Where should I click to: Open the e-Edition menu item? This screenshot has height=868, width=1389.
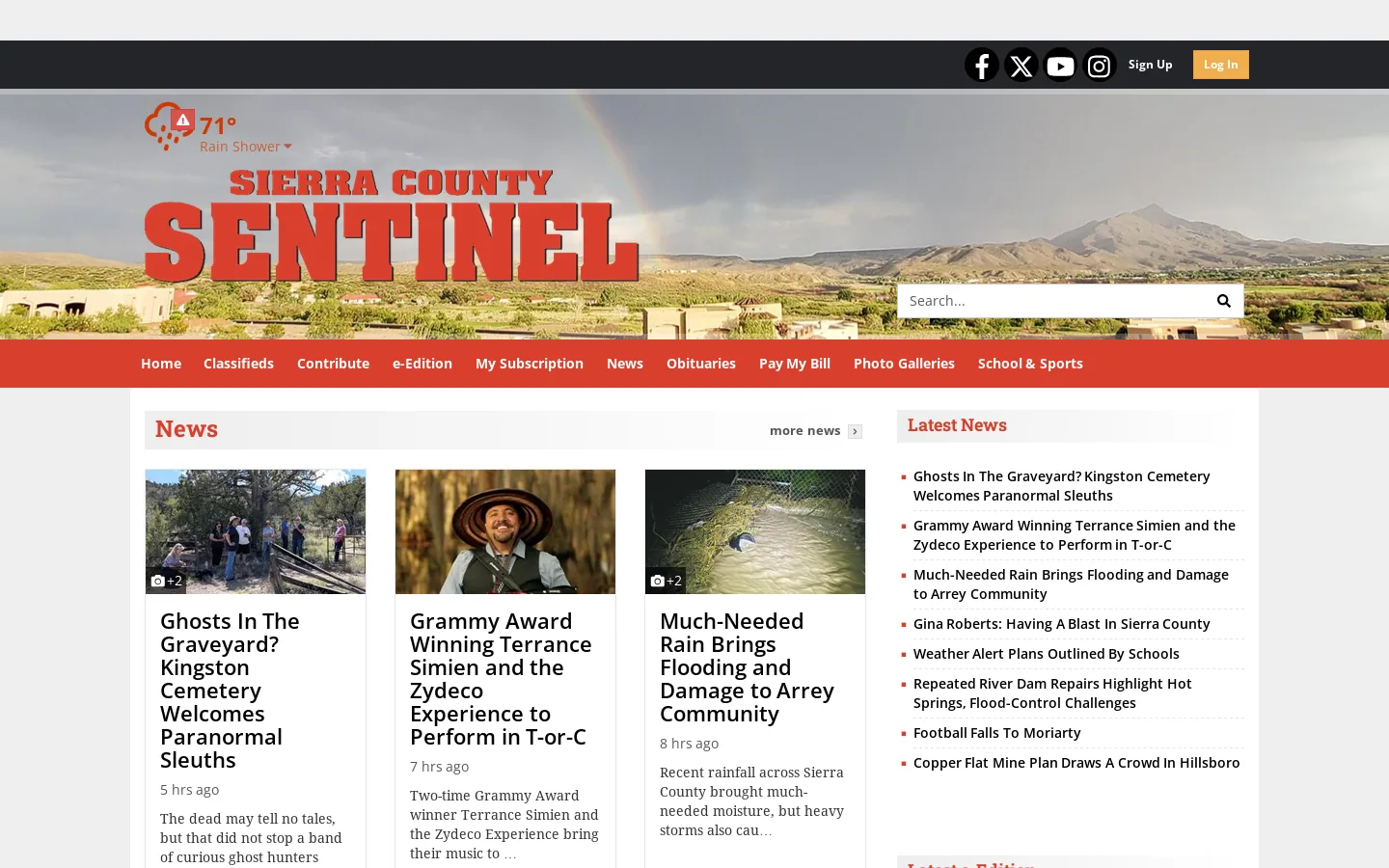[422, 364]
